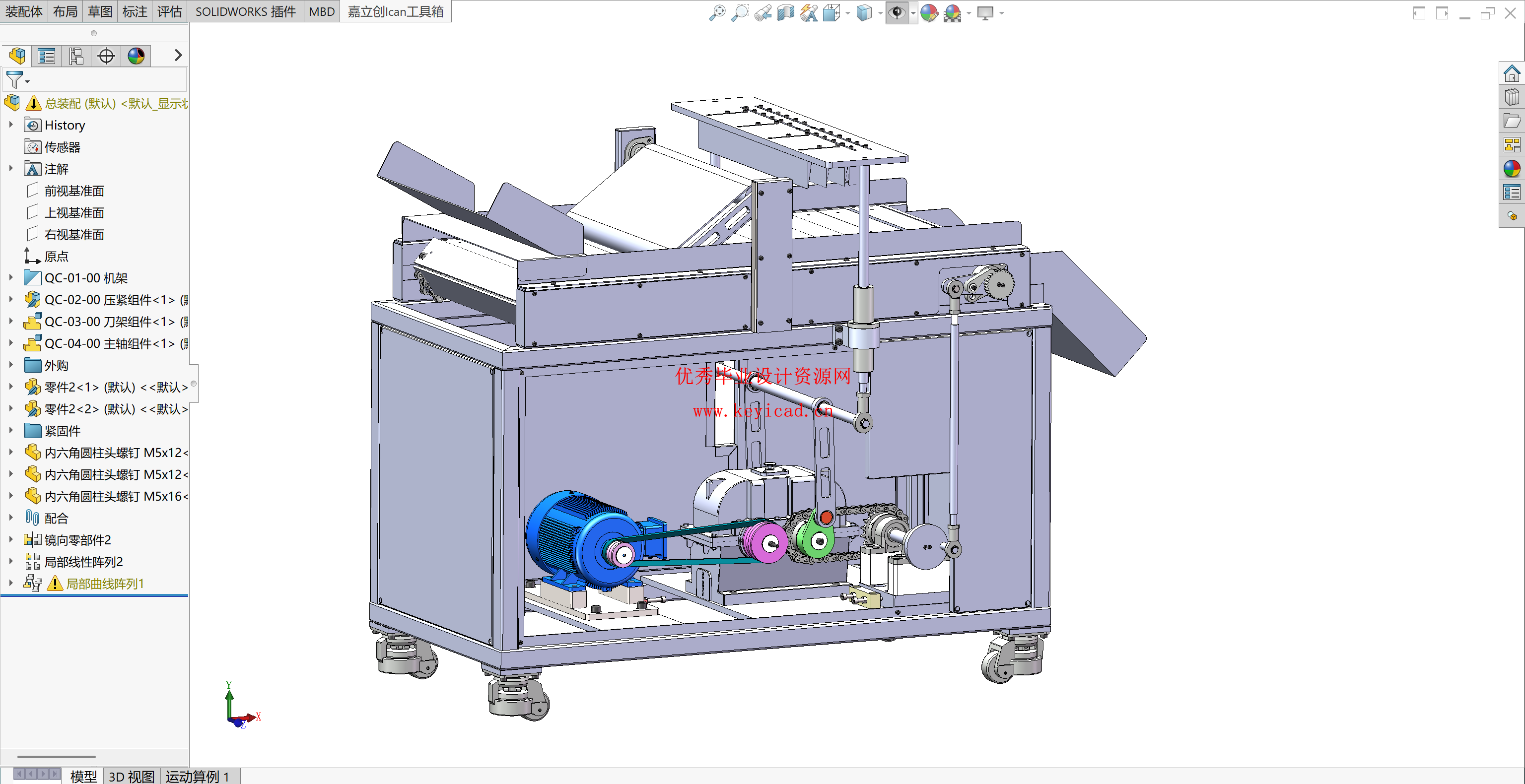
Task: Open View Settings dropdown arrow
Action: pos(1001,13)
